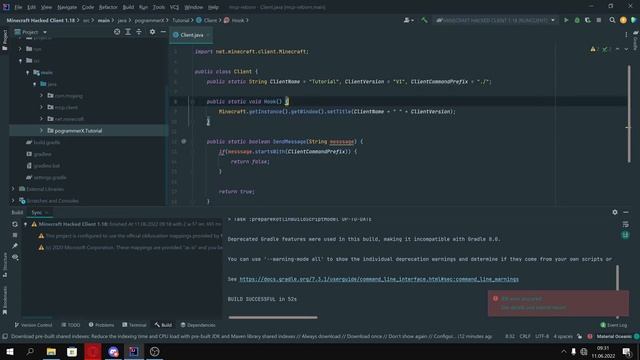Click the red IDE error notification
640x360 pixels.
pos(558,303)
